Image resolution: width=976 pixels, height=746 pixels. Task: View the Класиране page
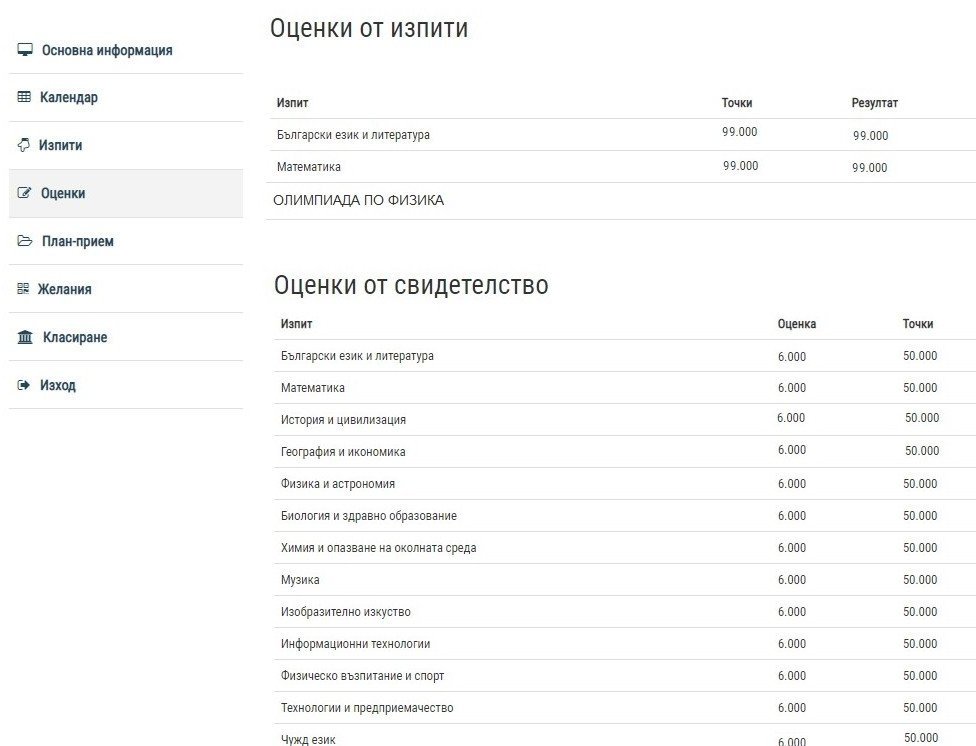(x=75, y=338)
